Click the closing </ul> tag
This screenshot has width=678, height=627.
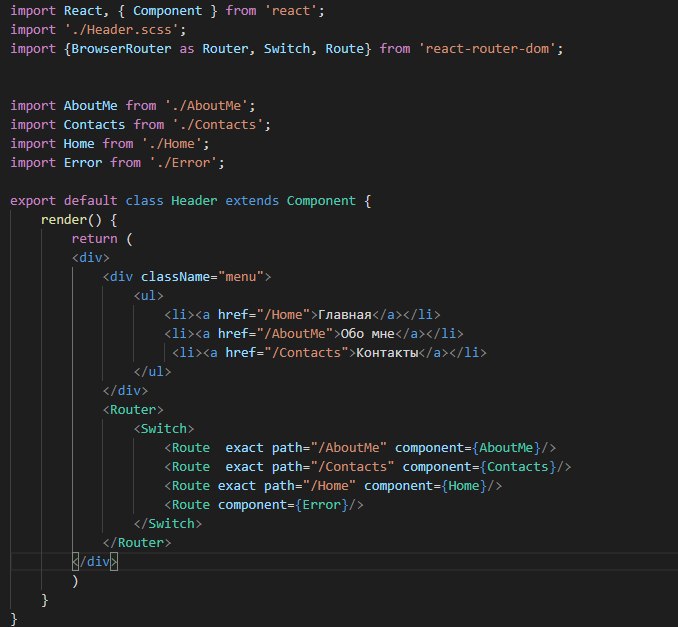tap(152, 372)
